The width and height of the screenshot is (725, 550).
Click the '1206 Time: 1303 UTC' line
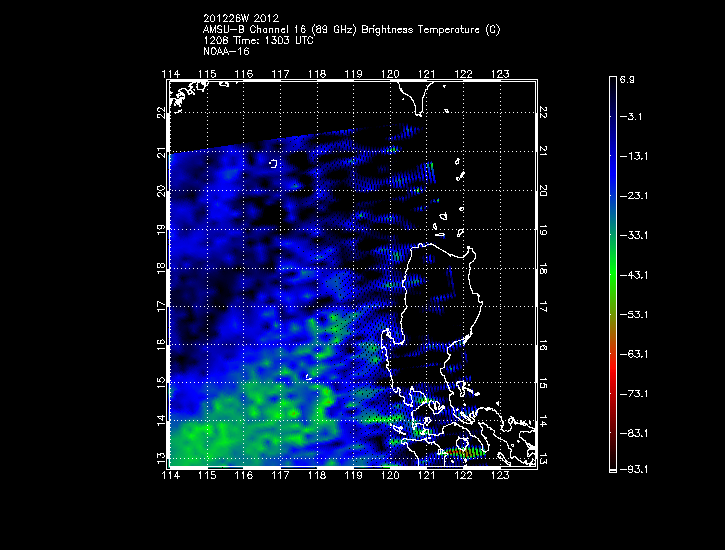[258, 41]
